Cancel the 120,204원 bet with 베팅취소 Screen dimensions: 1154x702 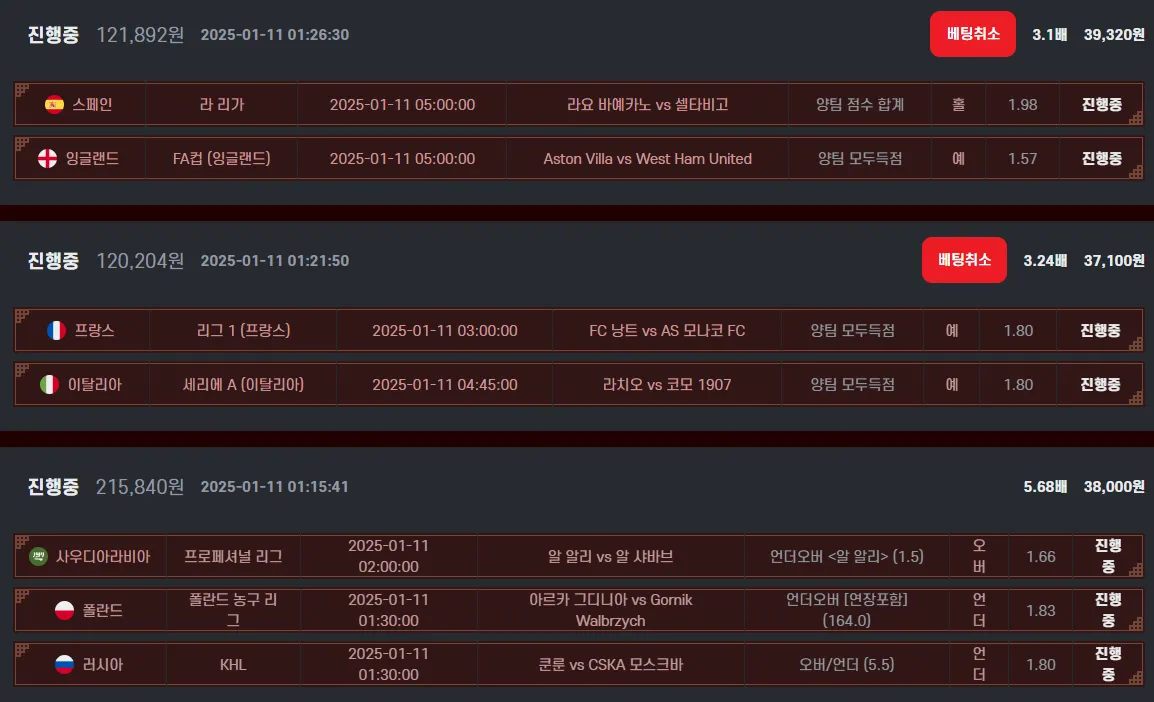pyautogui.click(x=964, y=260)
